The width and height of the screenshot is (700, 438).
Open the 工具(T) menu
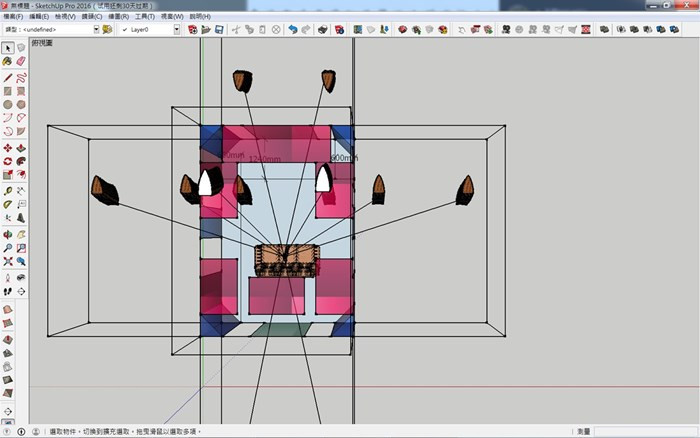144,17
